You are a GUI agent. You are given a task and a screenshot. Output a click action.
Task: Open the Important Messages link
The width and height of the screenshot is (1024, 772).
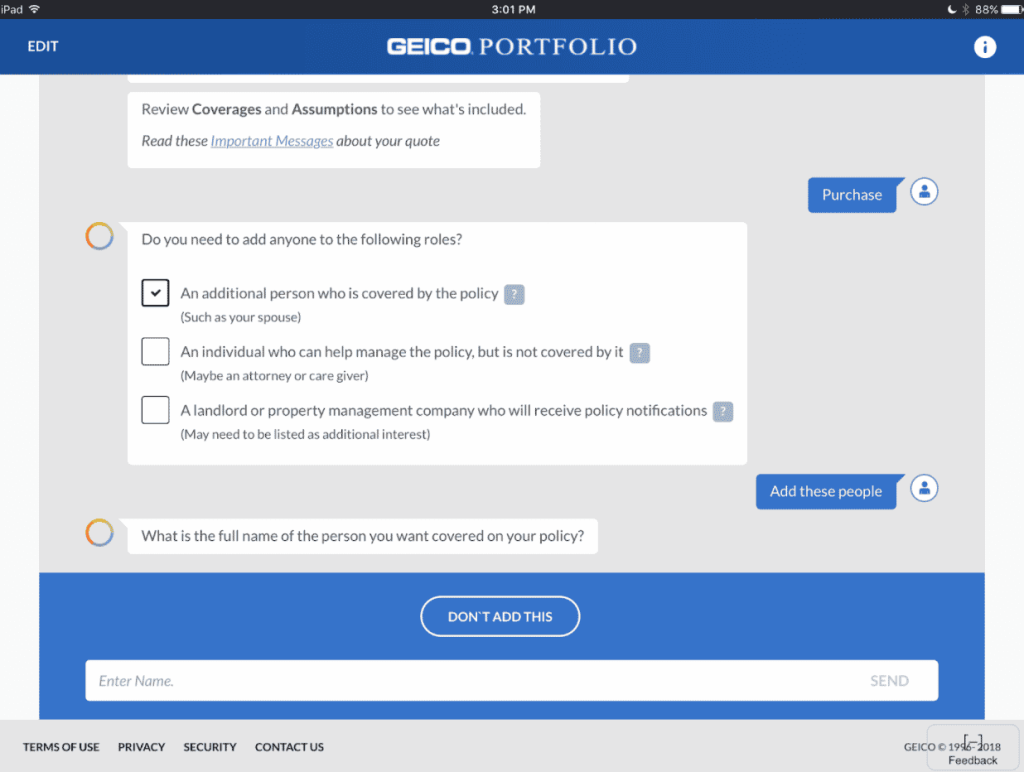point(271,141)
